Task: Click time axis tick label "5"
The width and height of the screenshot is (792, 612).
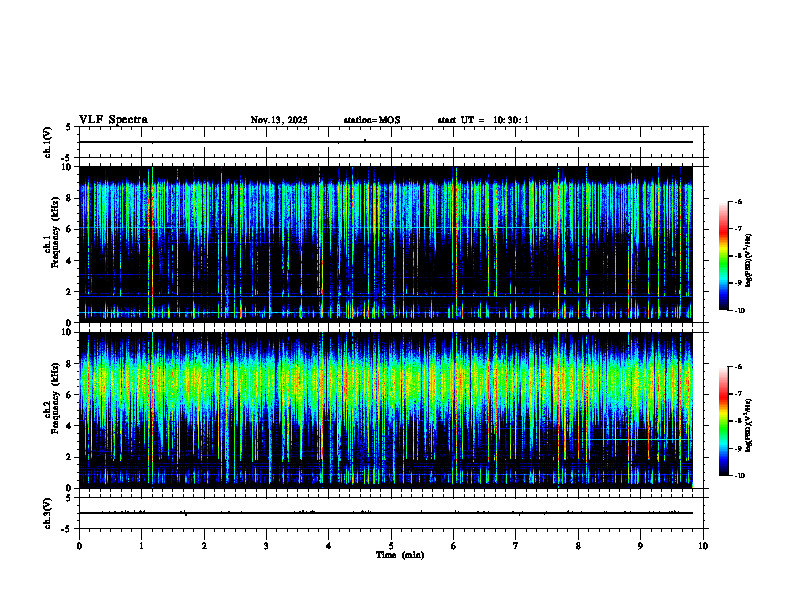Action: click(x=391, y=546)
